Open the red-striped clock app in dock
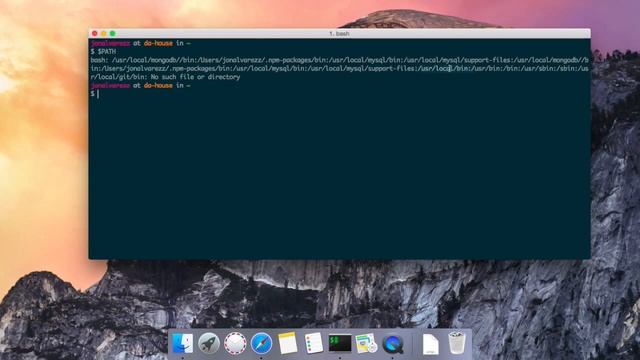 [235, 343]
